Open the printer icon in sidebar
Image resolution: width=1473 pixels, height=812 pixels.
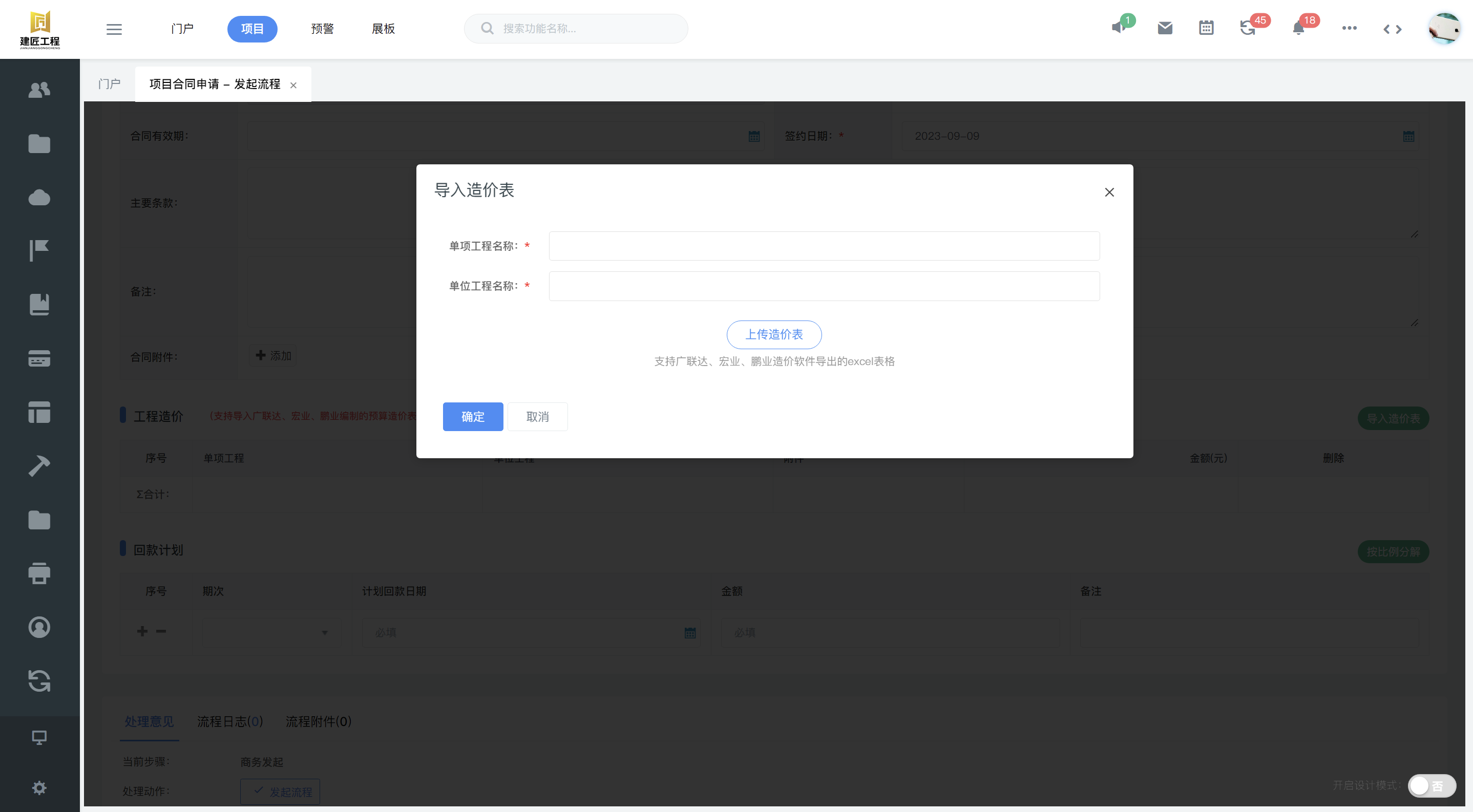tap(39, 573)
